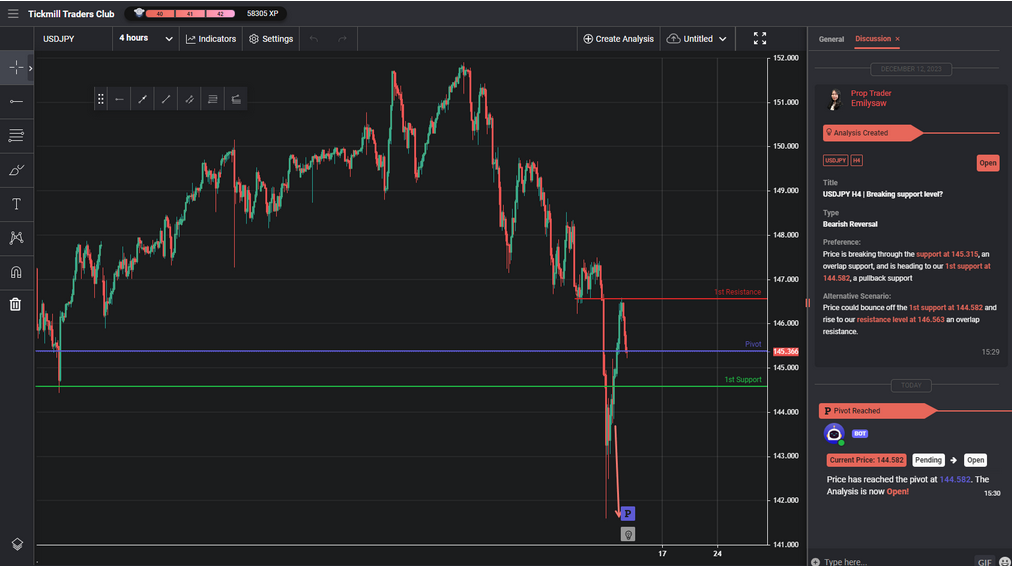This screenshot has width=1012, height=566.
Task: Toggle fullscreen chart mode
Action: pyautogui.click(x=760, y=39)
